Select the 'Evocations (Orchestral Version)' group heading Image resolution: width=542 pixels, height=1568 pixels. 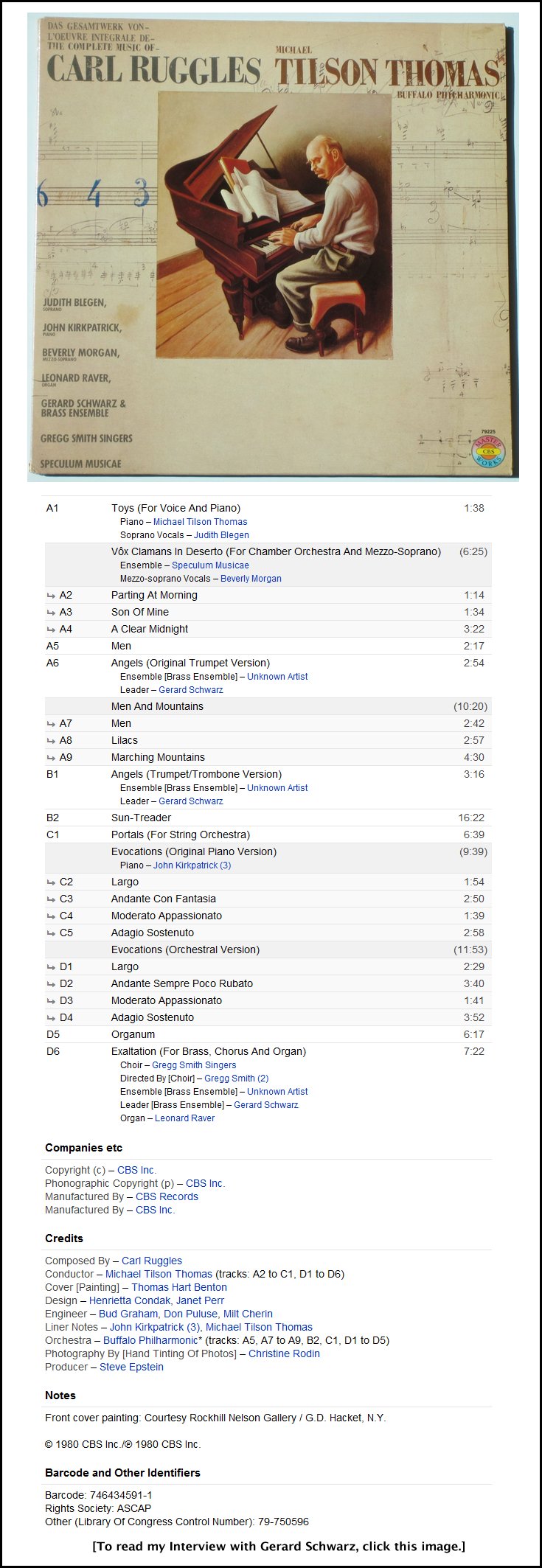pos(185,949)
